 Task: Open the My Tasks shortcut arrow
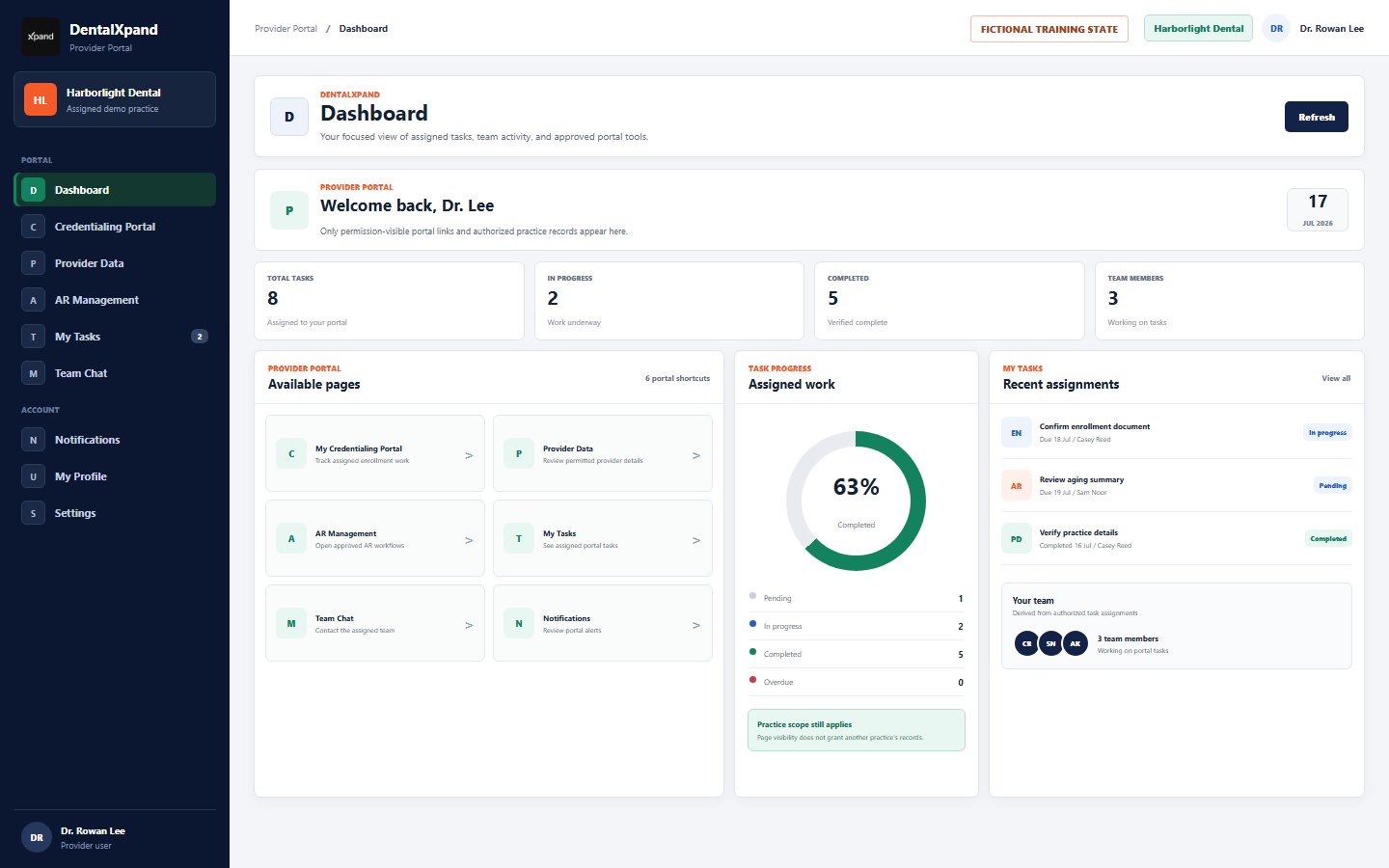(696, 540)
